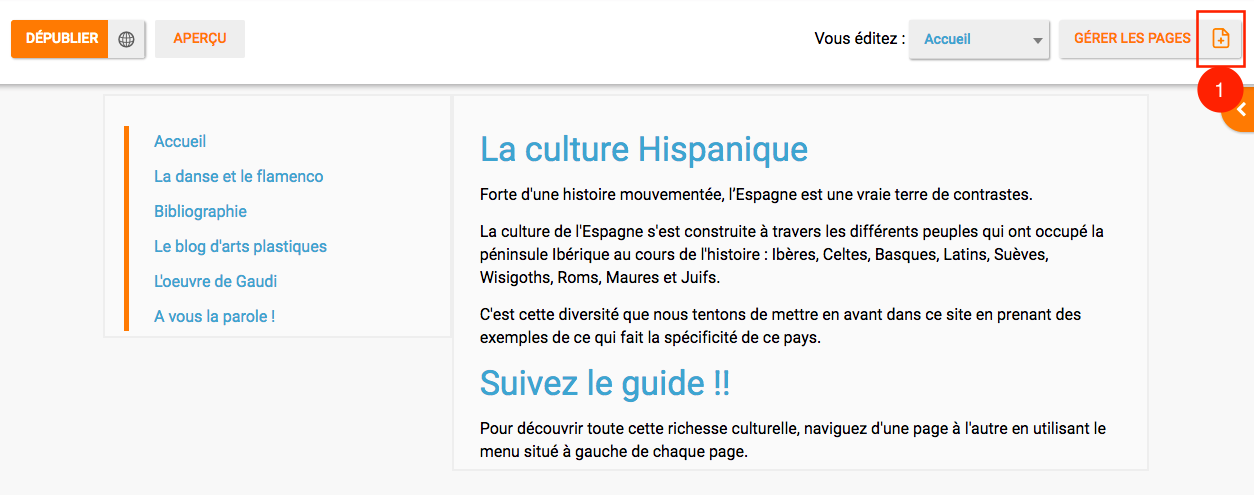The height and width of the screenshot is (495, 1254).
Task: Click the La culture Hispanique heading
Action: pos(643,150)
